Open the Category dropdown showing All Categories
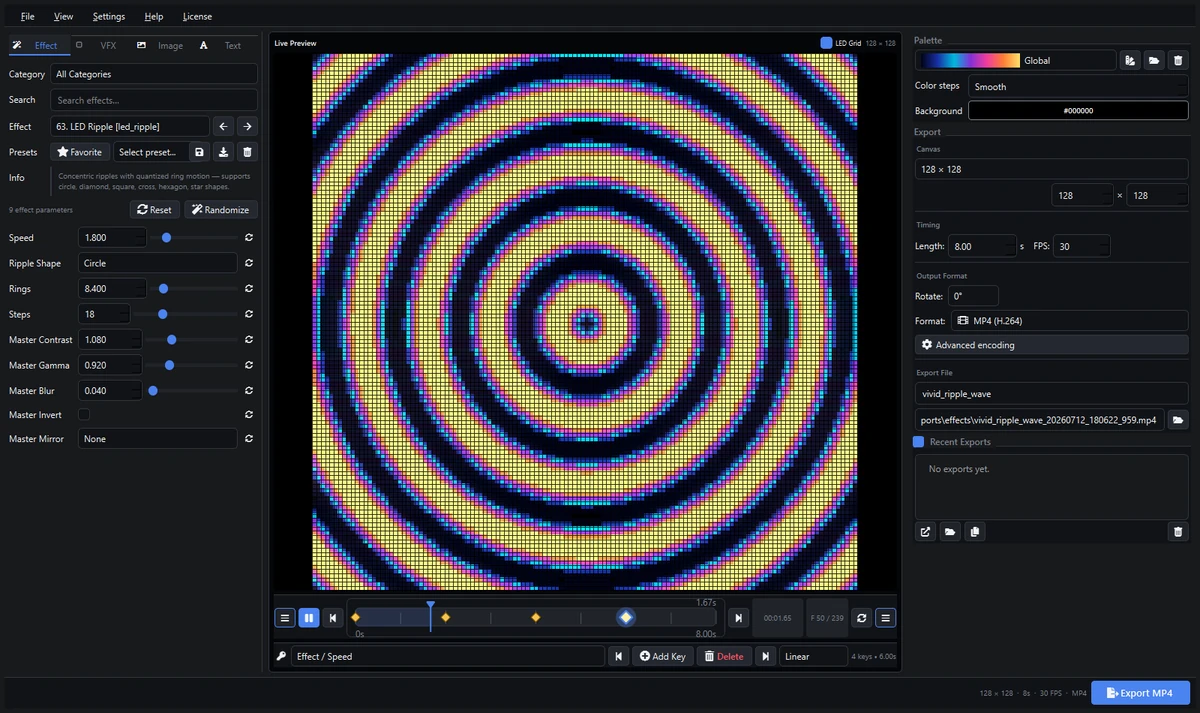1200x713 pixels. click(x=154, y=74)
